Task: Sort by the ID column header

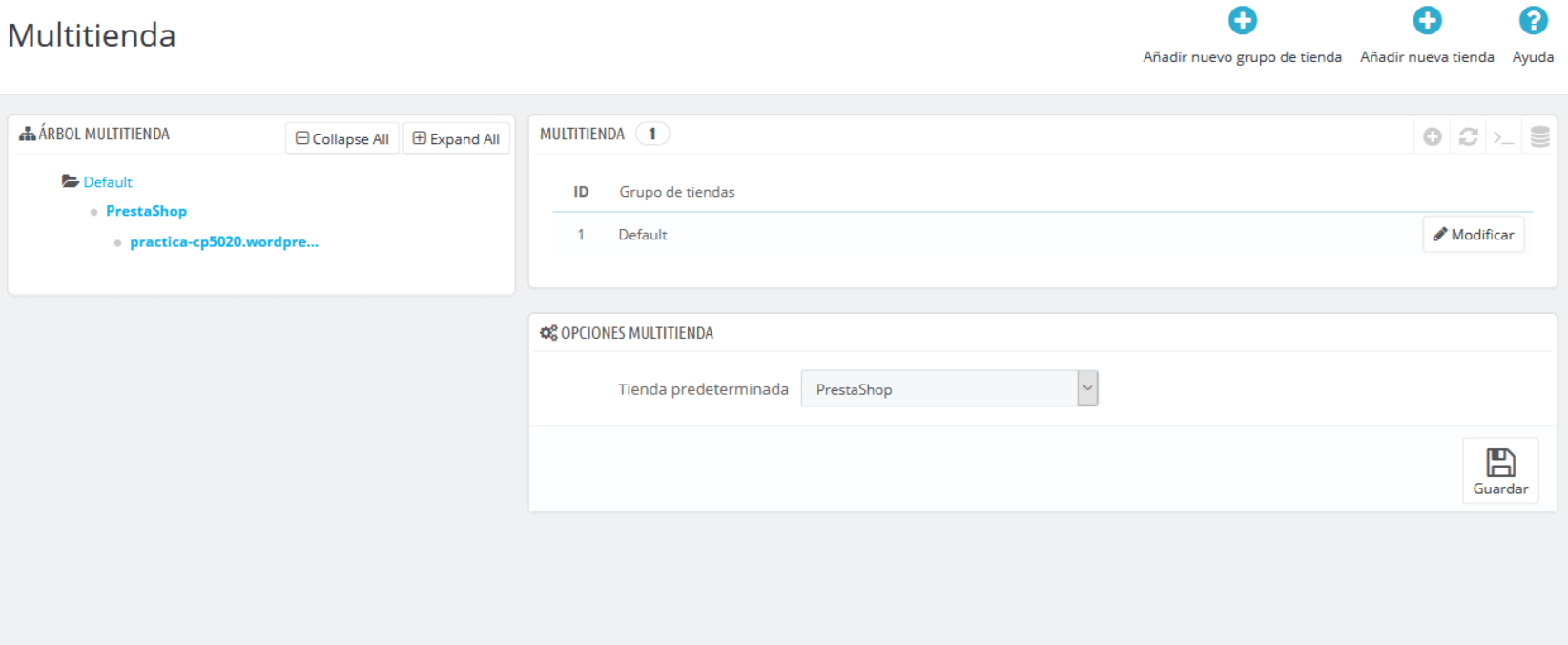Action: click(x=581, y=192)
